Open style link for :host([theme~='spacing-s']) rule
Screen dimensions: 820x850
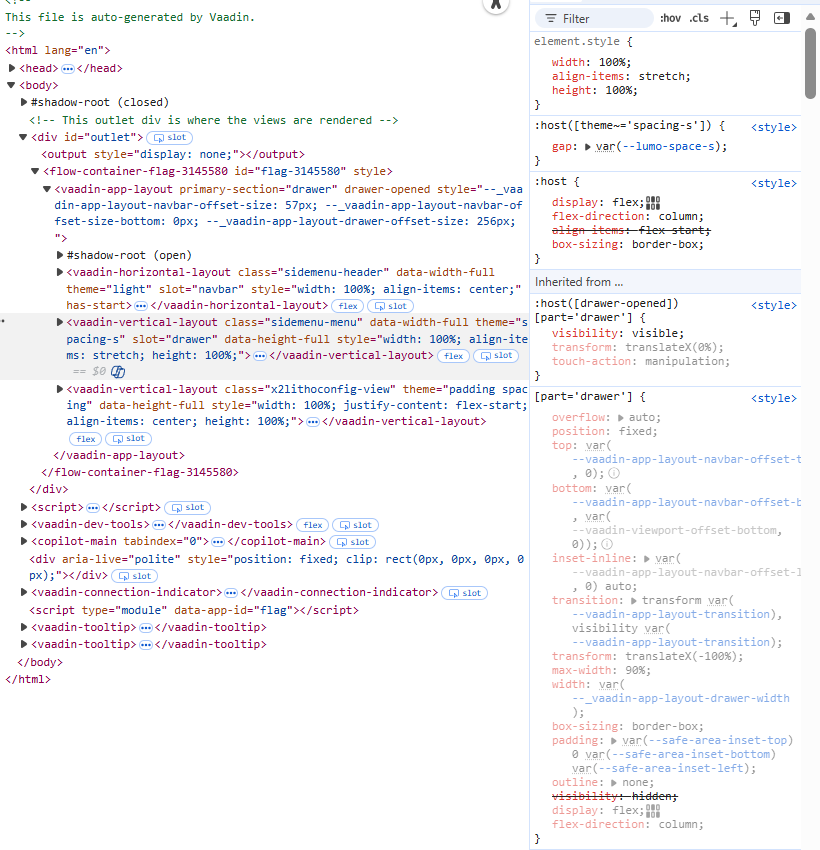(774, 127)
